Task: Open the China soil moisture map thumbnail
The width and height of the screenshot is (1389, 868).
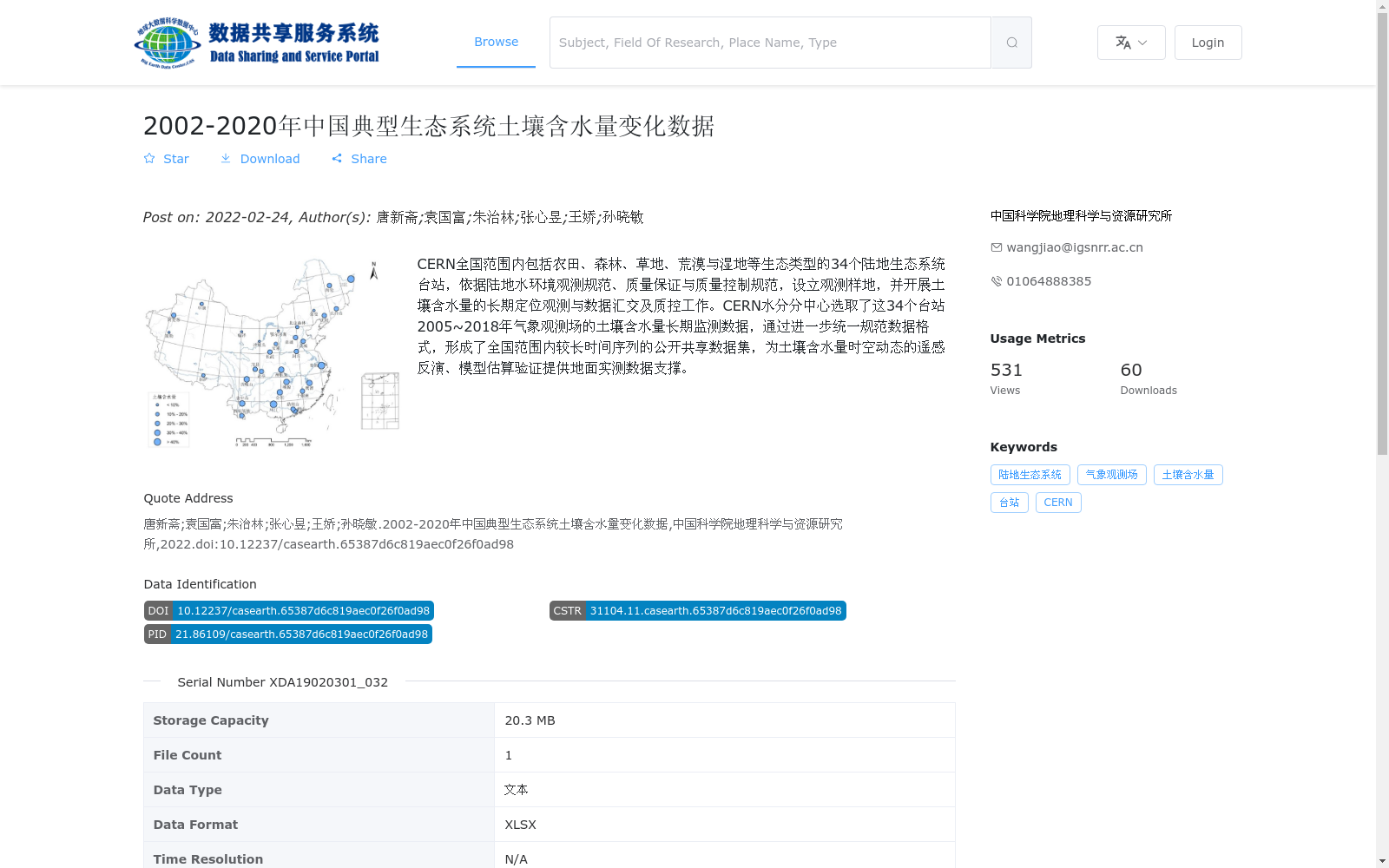Action: pos(272,352)
